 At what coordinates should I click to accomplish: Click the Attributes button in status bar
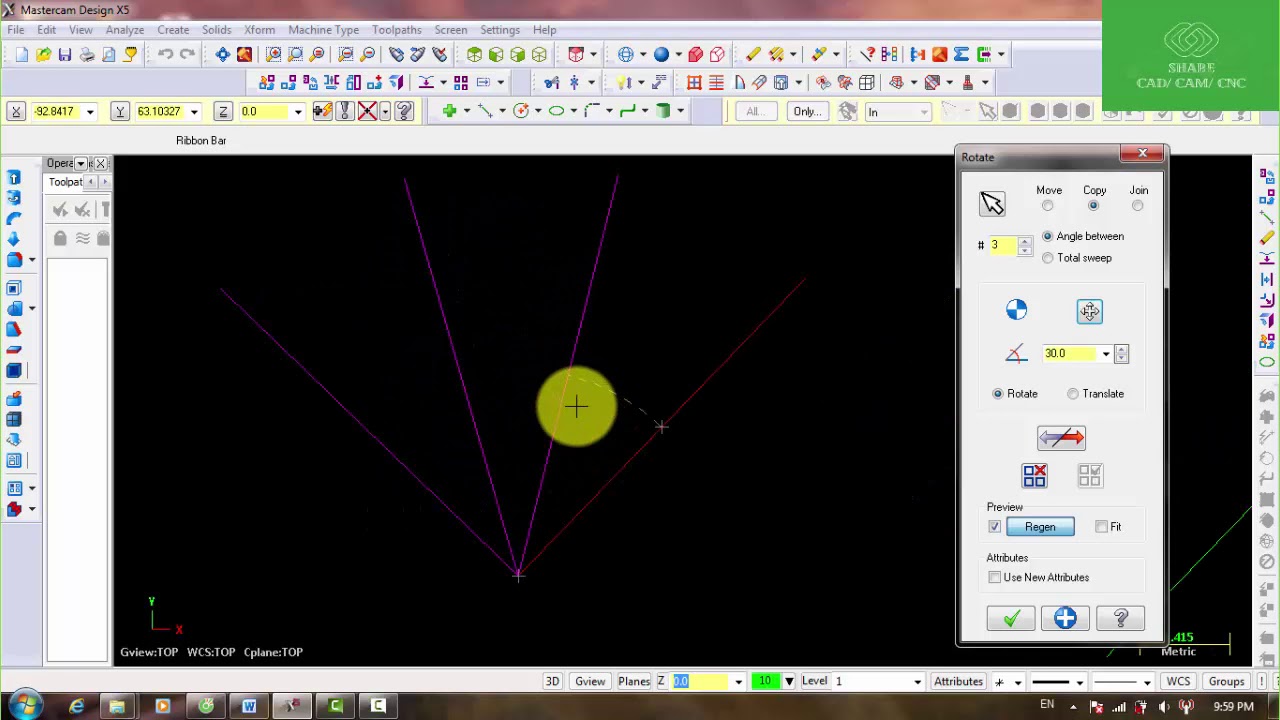tap(958, 682)
